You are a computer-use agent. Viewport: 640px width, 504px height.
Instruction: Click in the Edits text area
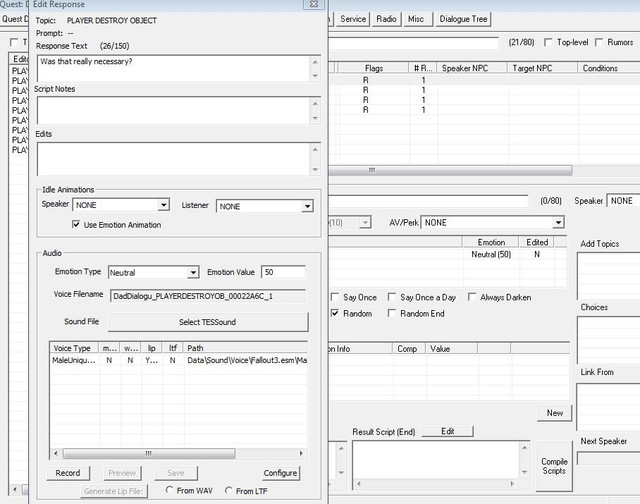coord(173,159)
